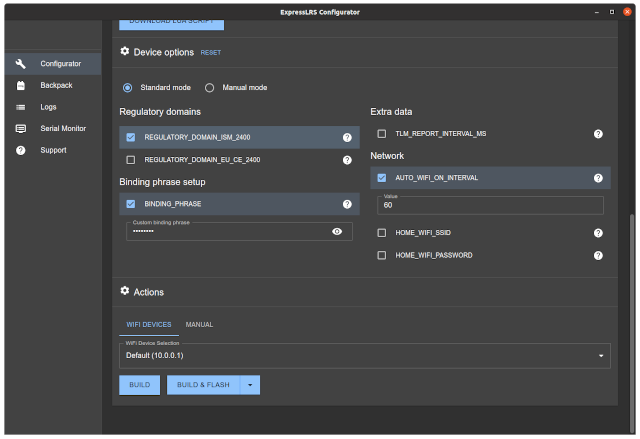Check REGULATORY_DOMAIN_EU_CE_2400 checkbox

(x=131, y=160)
